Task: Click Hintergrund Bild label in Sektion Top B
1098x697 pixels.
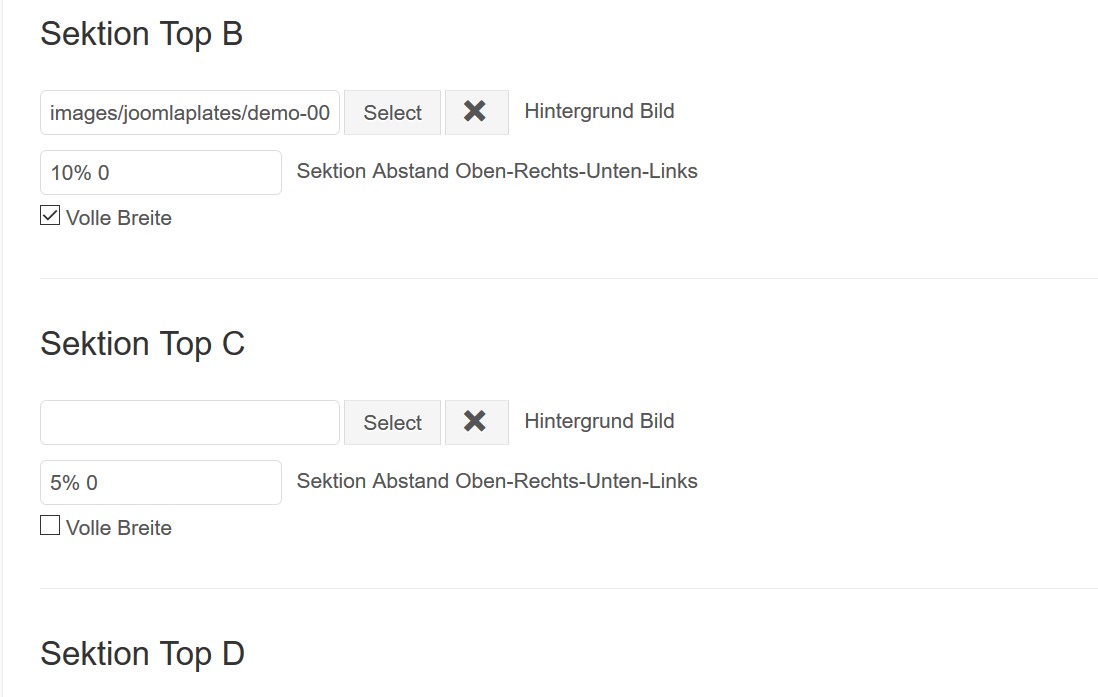Action: (599, 111)
